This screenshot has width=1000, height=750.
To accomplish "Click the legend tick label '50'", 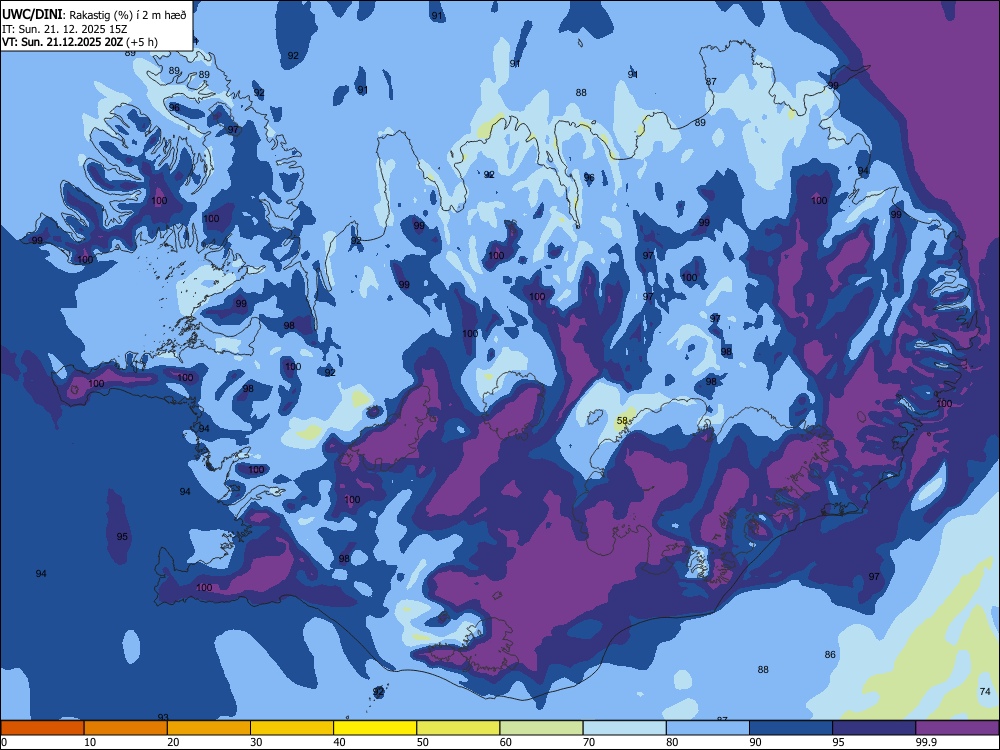I will point(423,742).
